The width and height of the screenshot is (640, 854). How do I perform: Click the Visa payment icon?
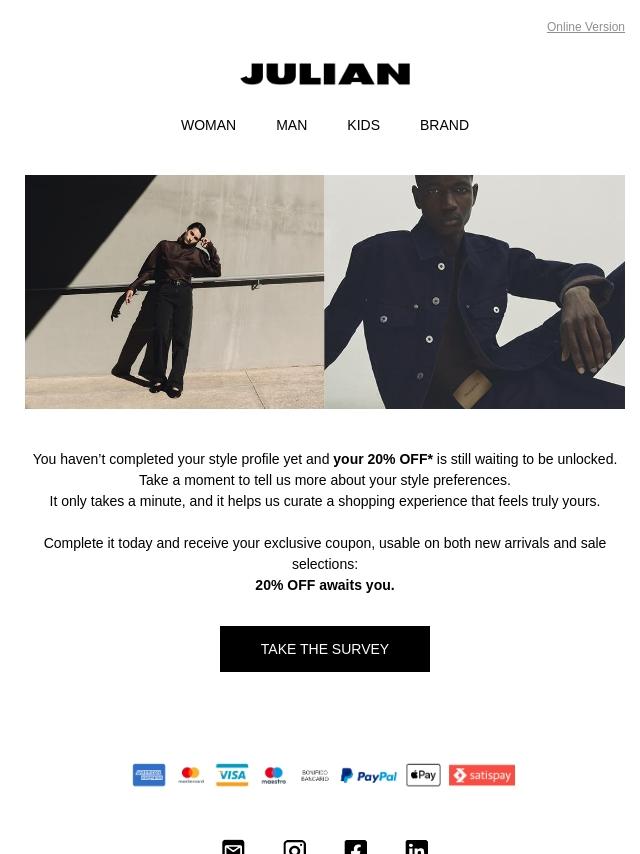(x=232, y=774)
